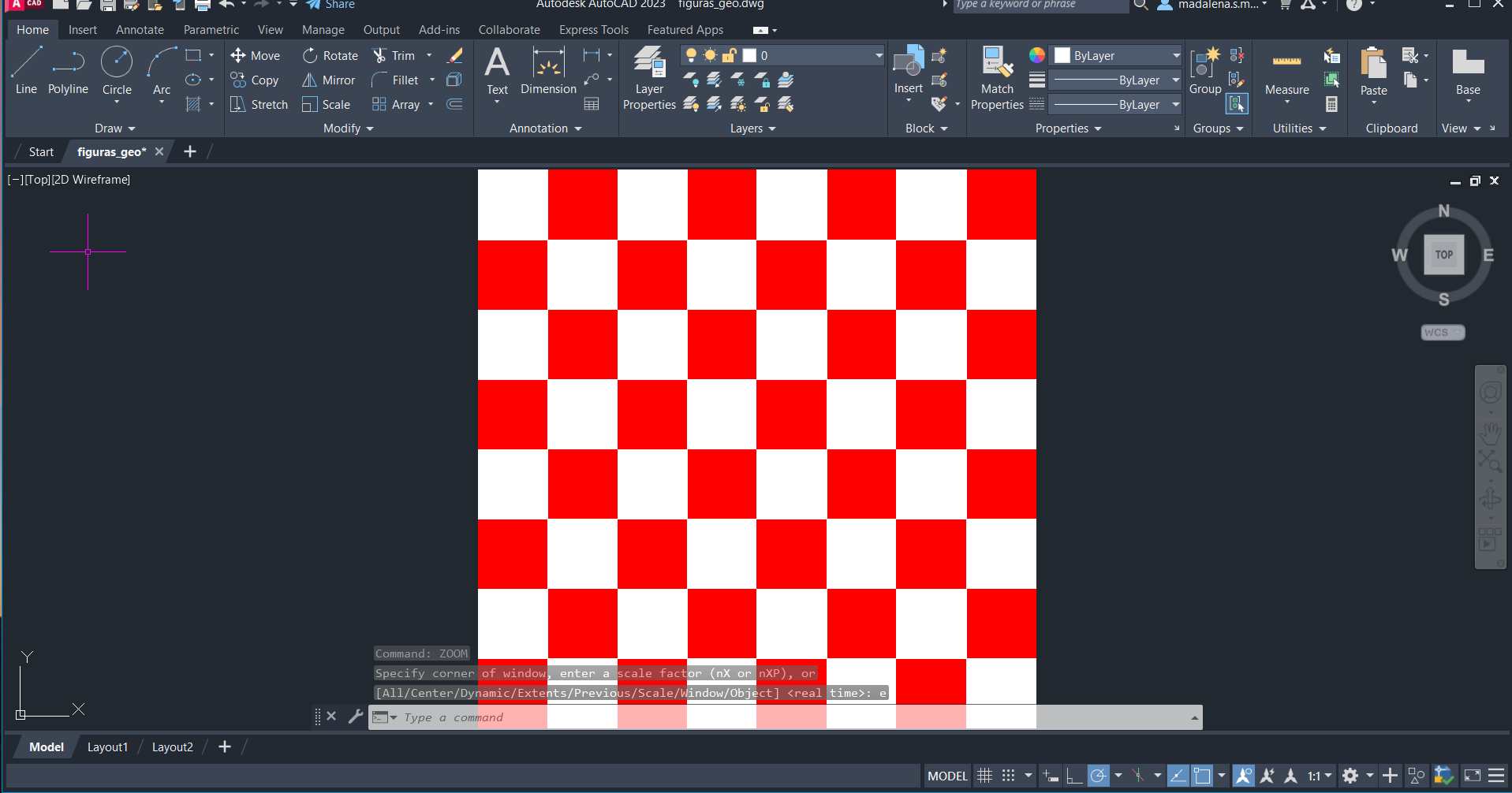Image resolution: width=1512 pixels, height=793 pixels.
Task: Click the object color wheel swatch
Action: click(x=1037, y=55)
